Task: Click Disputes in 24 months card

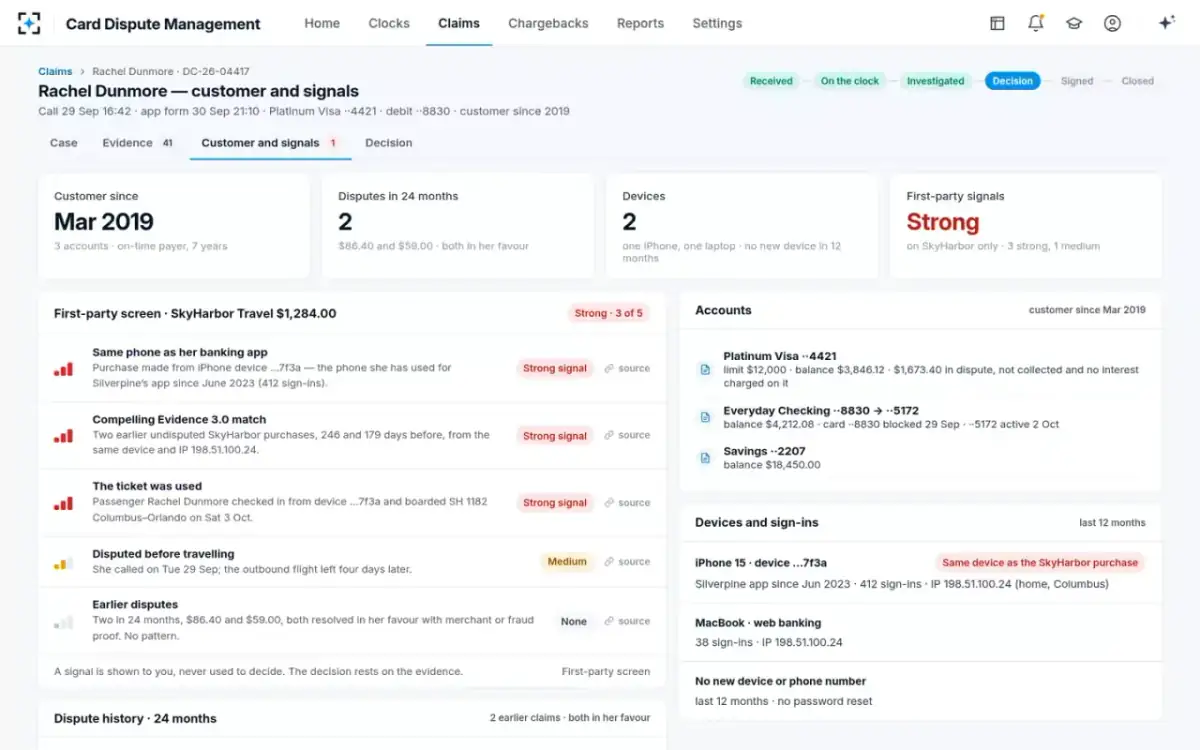Action: (x=458, y=226)
